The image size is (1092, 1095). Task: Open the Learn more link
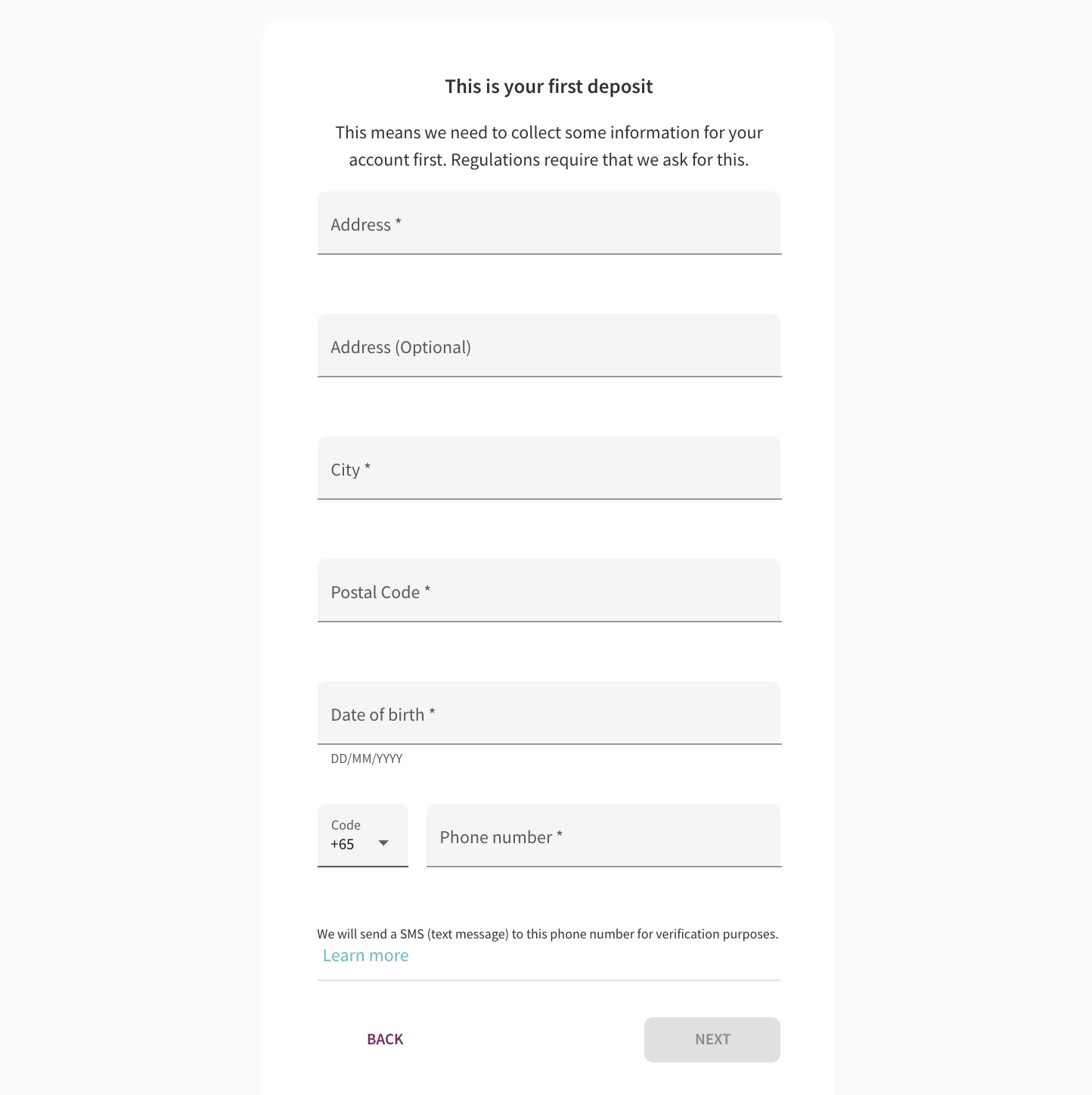pos(366,956)
